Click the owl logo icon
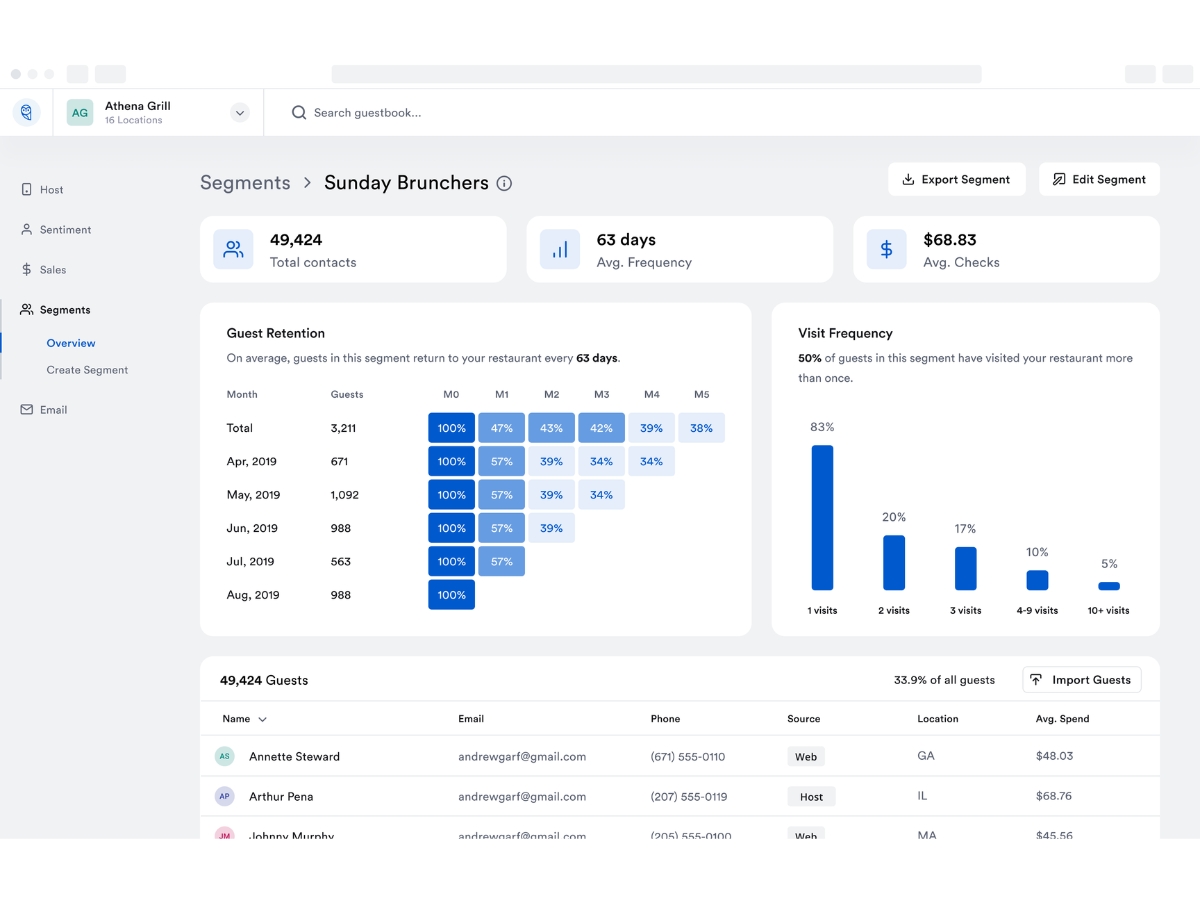 click(x=27, y=113)
